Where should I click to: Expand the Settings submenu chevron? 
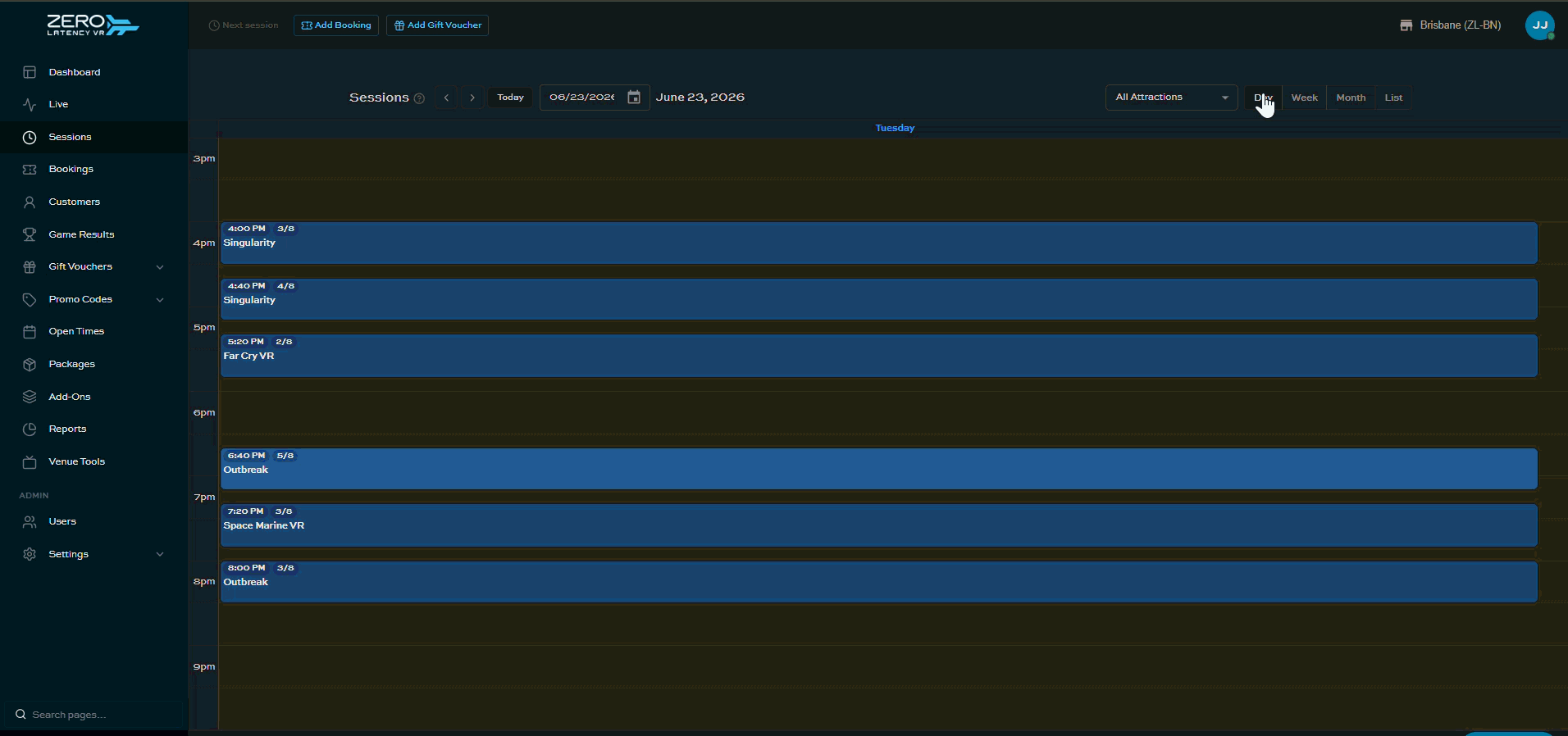click(x=160, y=555)
